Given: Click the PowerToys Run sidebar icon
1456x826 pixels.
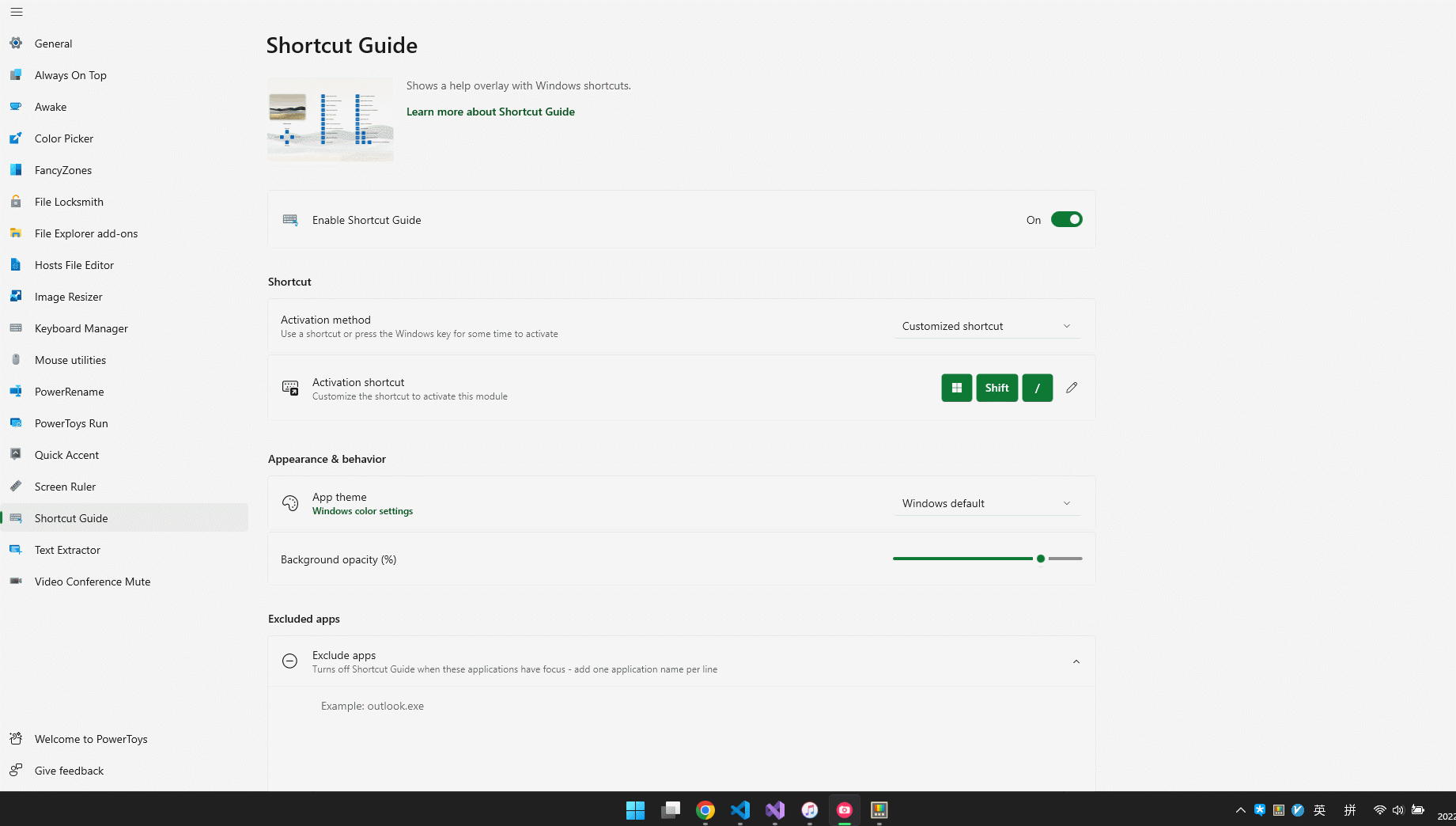Looking at the screenshot, I should (16, 423).
